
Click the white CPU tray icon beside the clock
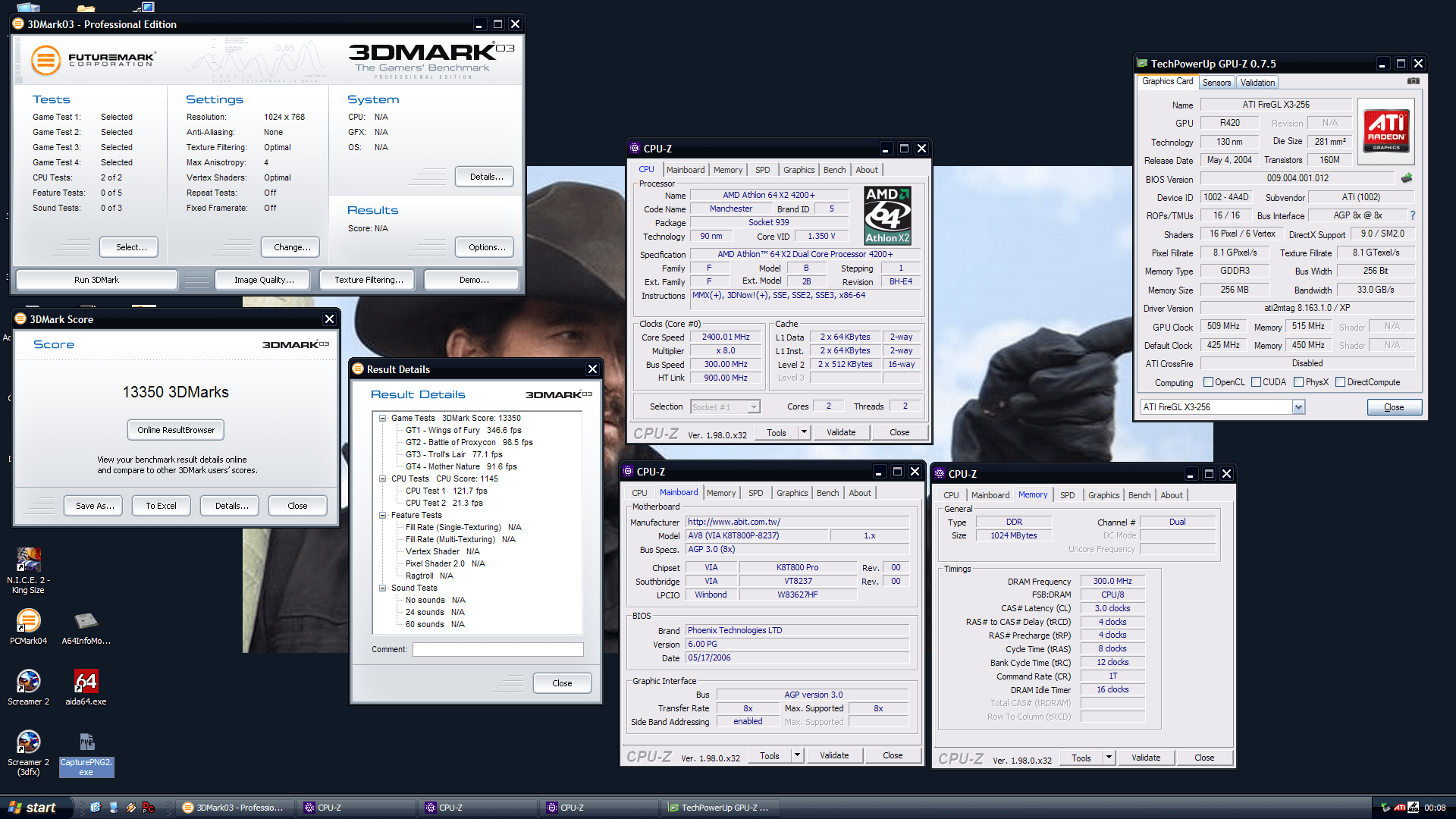pos(1414,808)
